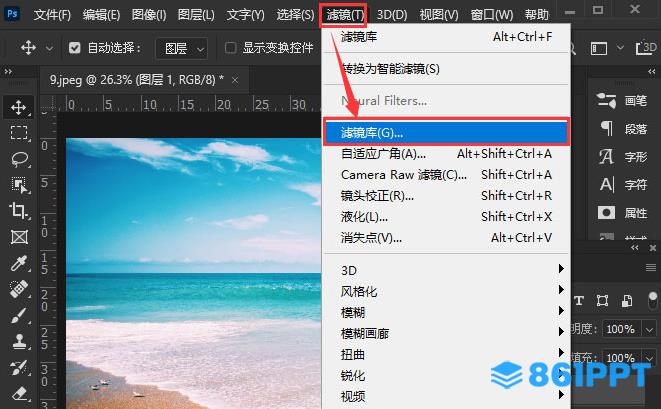
Task: Close the 9.jpeg document tab
Action: tap(235, 80)
